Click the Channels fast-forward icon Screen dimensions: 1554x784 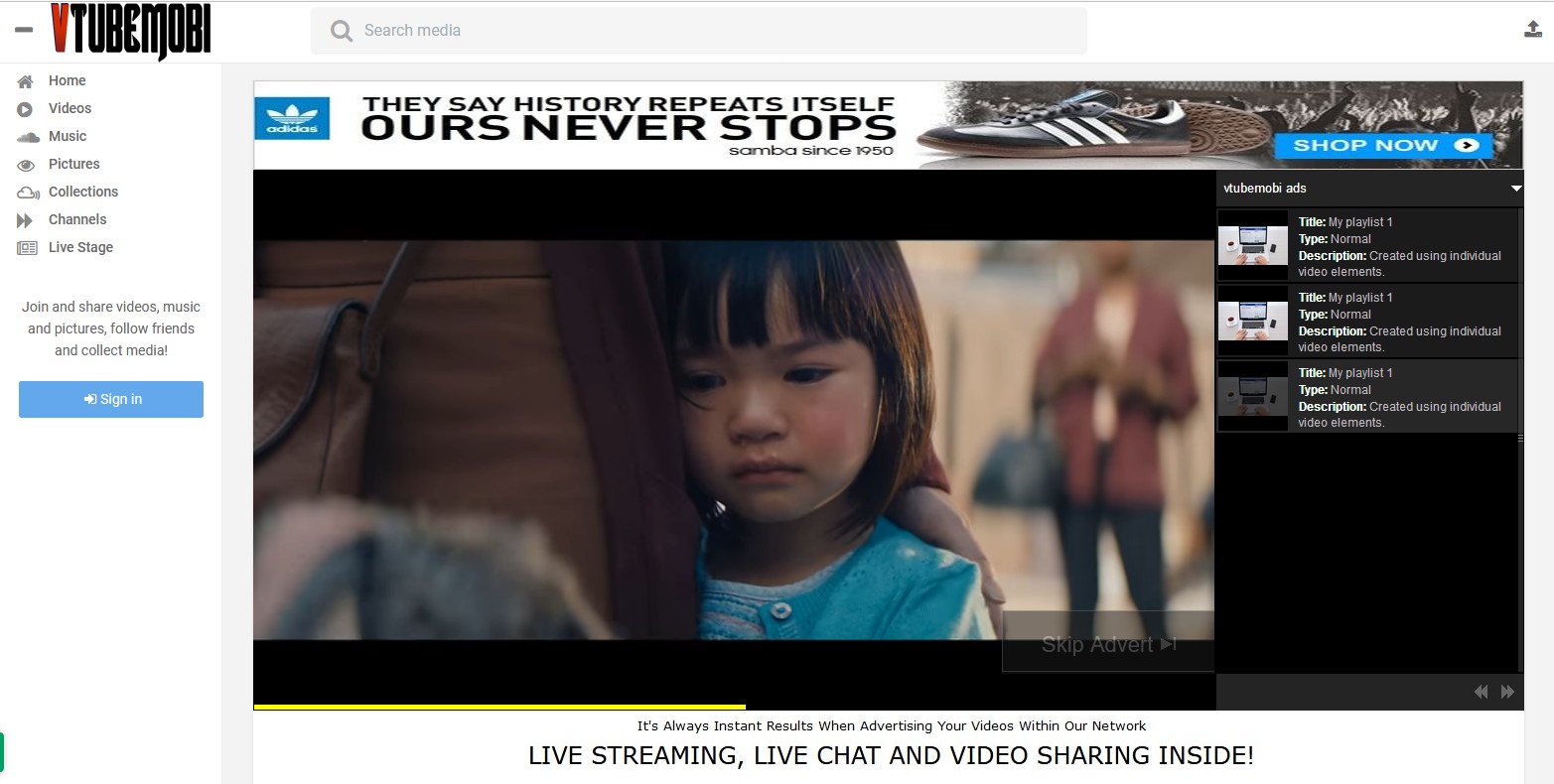coord(25,220)
